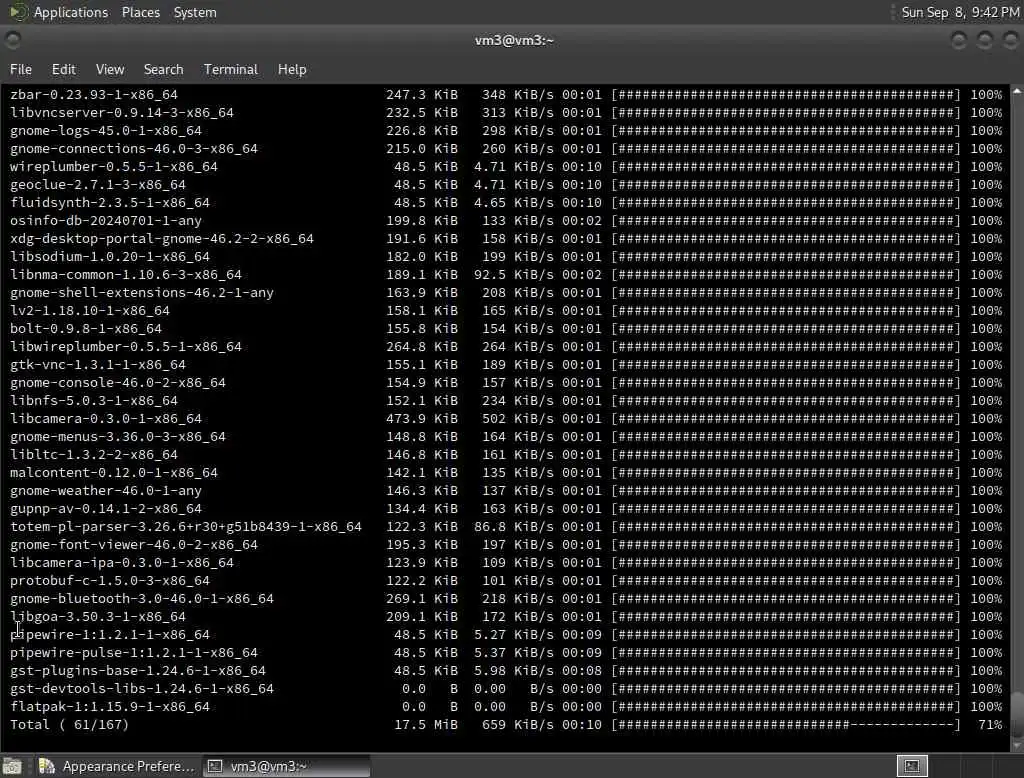Open the System menu
This screenshot has width=1024, height=778.
pyautogui.click(x=195, y=12)
